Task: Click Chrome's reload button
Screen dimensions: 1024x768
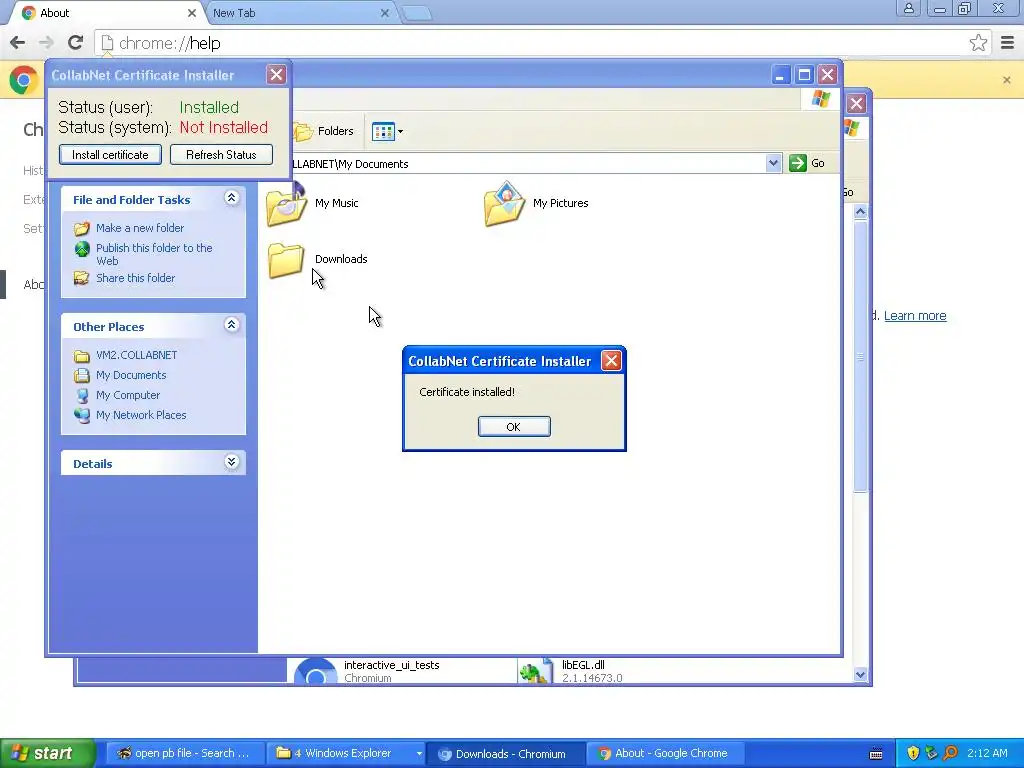Action: coord(75,43)
